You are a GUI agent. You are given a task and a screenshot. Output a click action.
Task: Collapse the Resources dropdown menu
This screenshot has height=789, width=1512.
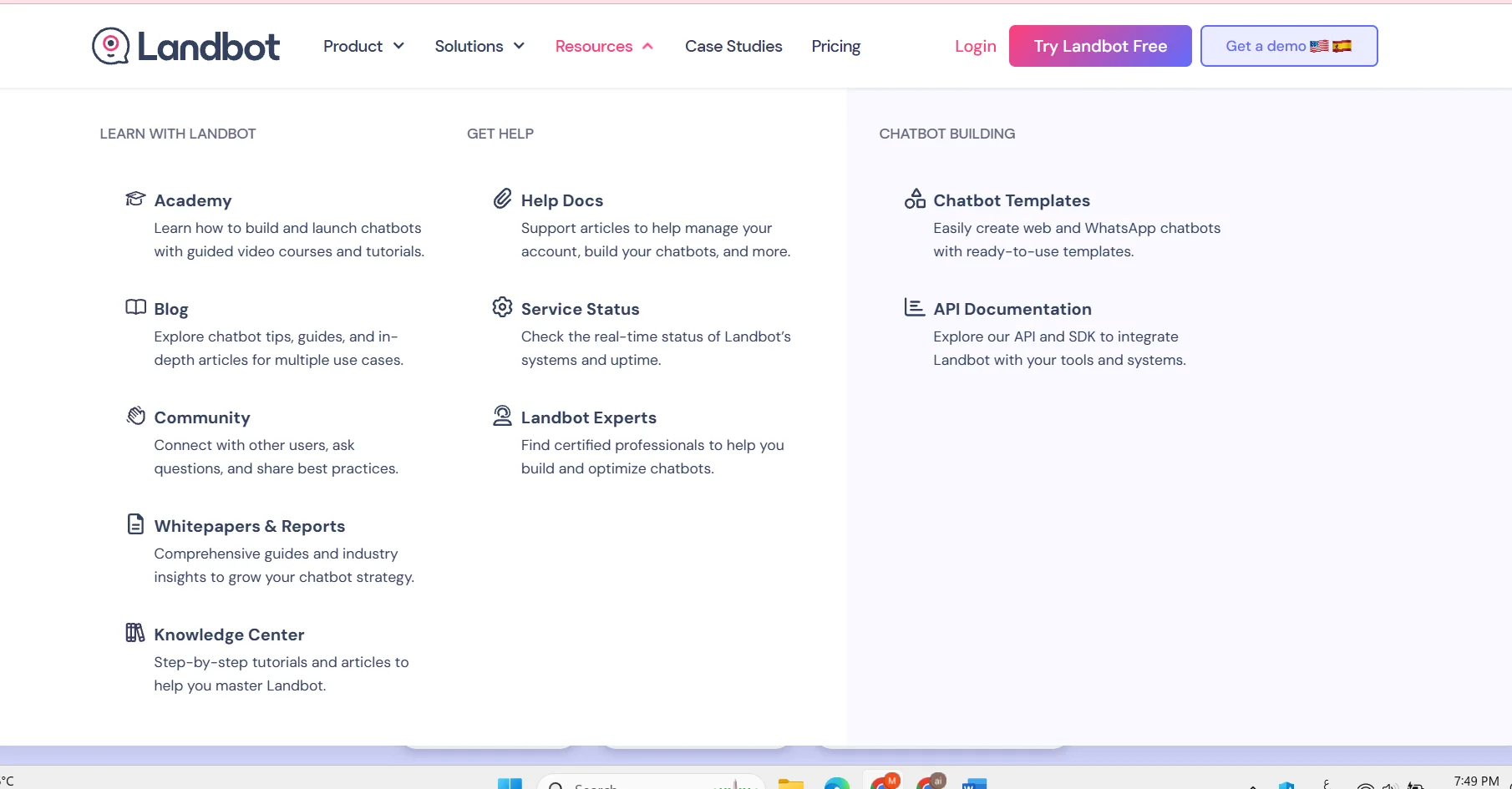[604, 46]
